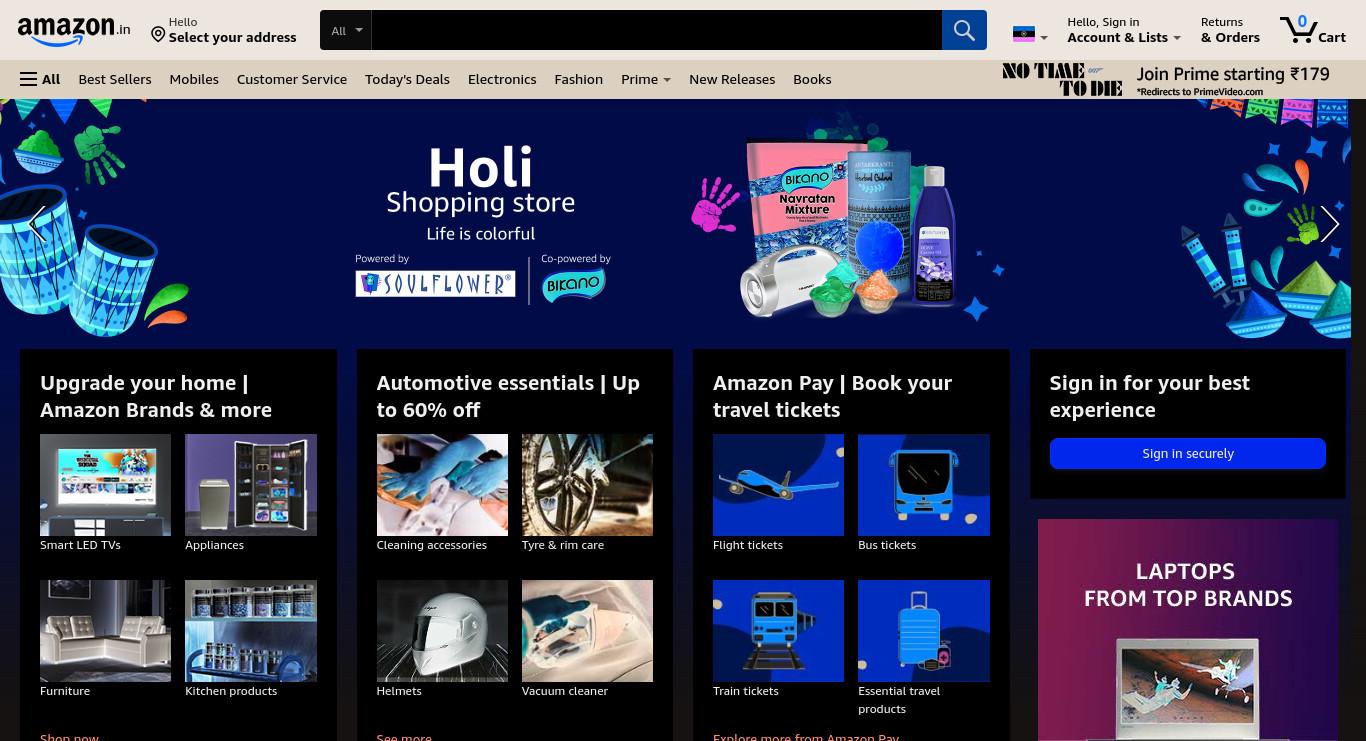Image resolution: width=1366 pixels, height=741 pixels.
Task: Click inside the search text field
Action: [656, 30]
